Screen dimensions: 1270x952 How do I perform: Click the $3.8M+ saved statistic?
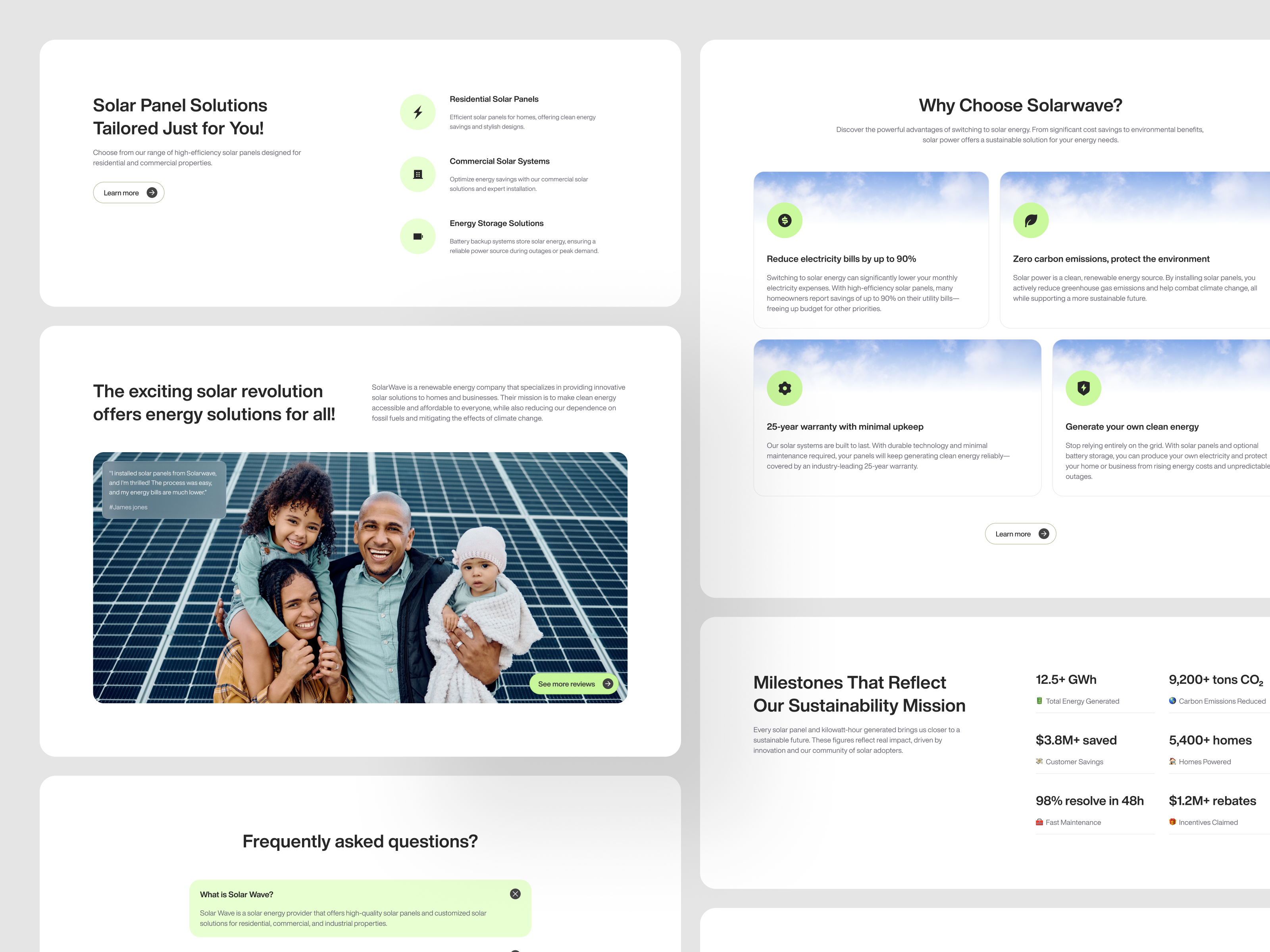click(x=1076, y=740)
